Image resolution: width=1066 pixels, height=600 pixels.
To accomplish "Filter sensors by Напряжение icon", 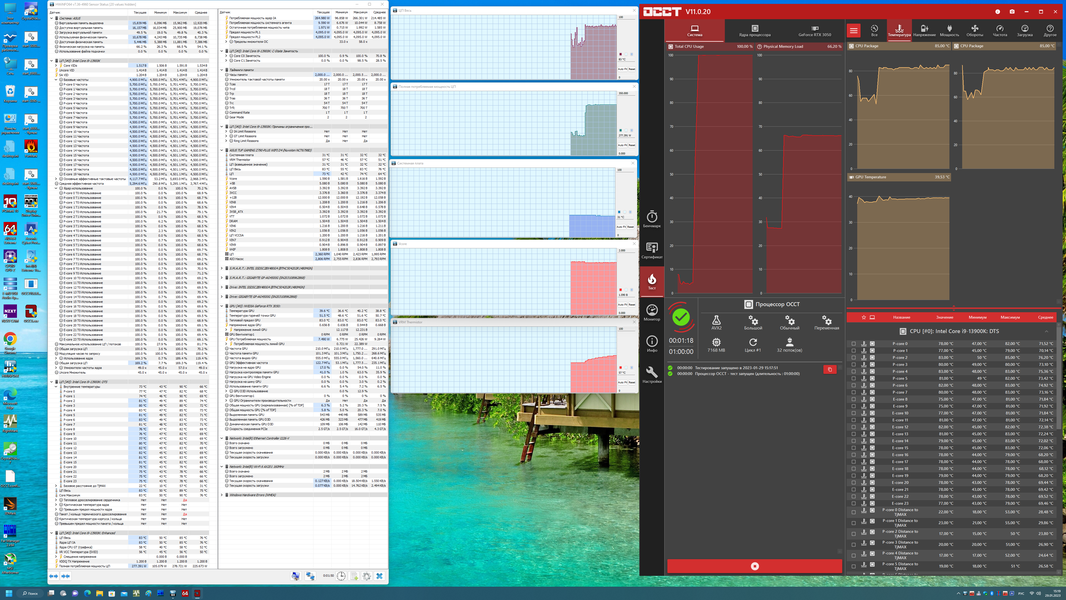I will (924, 31).
